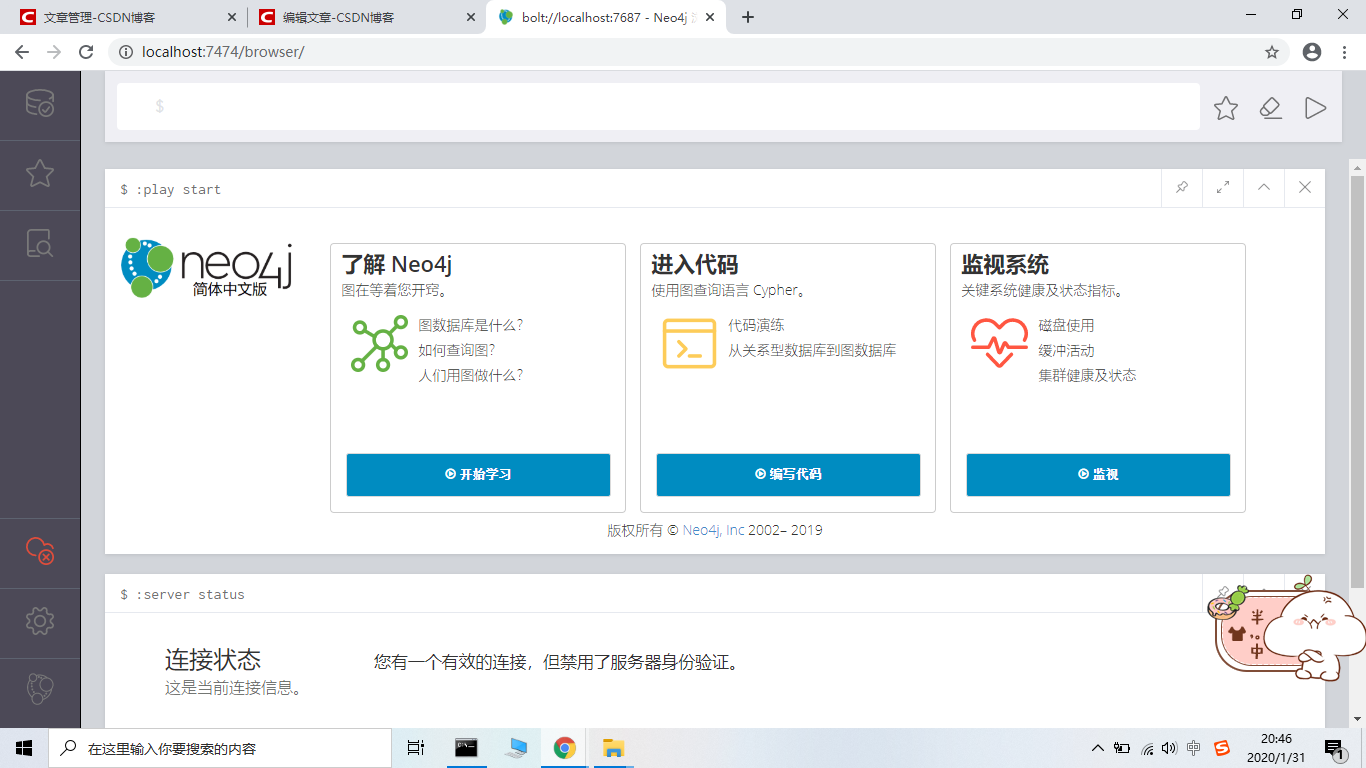Show hidden system tray icons
Viewport: 1366px width, 768px height.
click(x=1098, y=748)
